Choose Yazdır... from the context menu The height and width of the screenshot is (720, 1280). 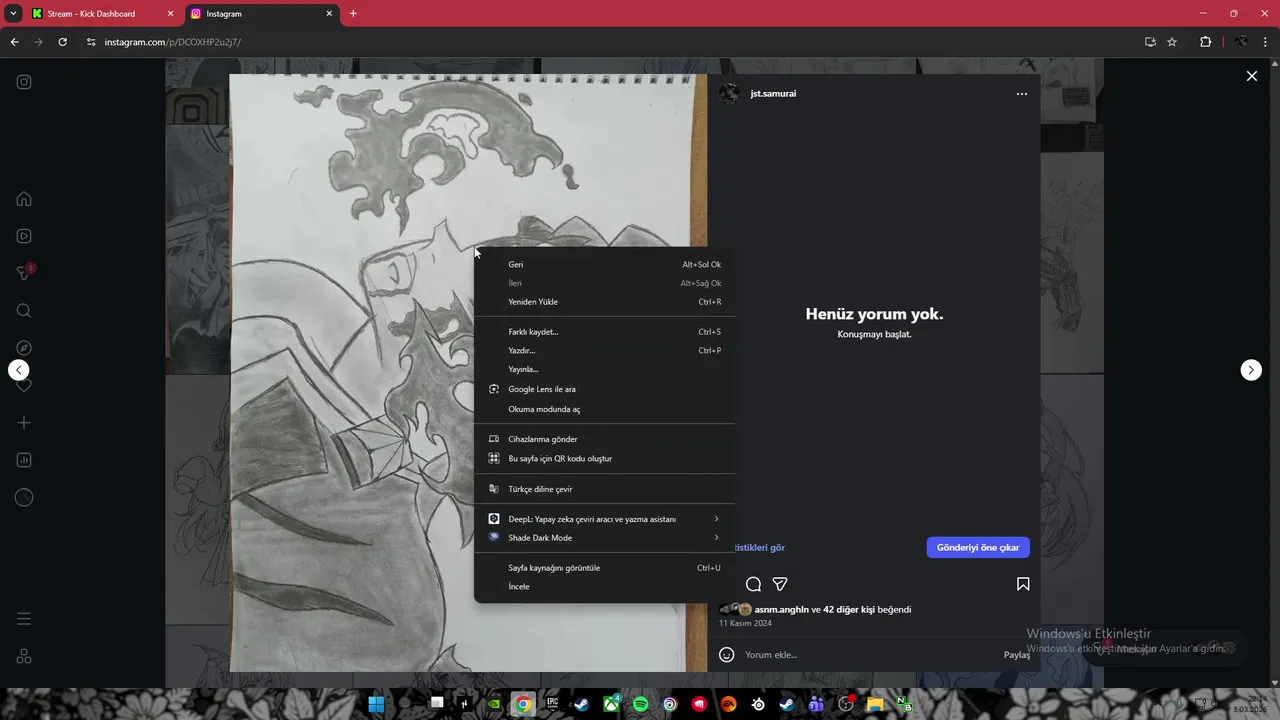tap(604, 351)
